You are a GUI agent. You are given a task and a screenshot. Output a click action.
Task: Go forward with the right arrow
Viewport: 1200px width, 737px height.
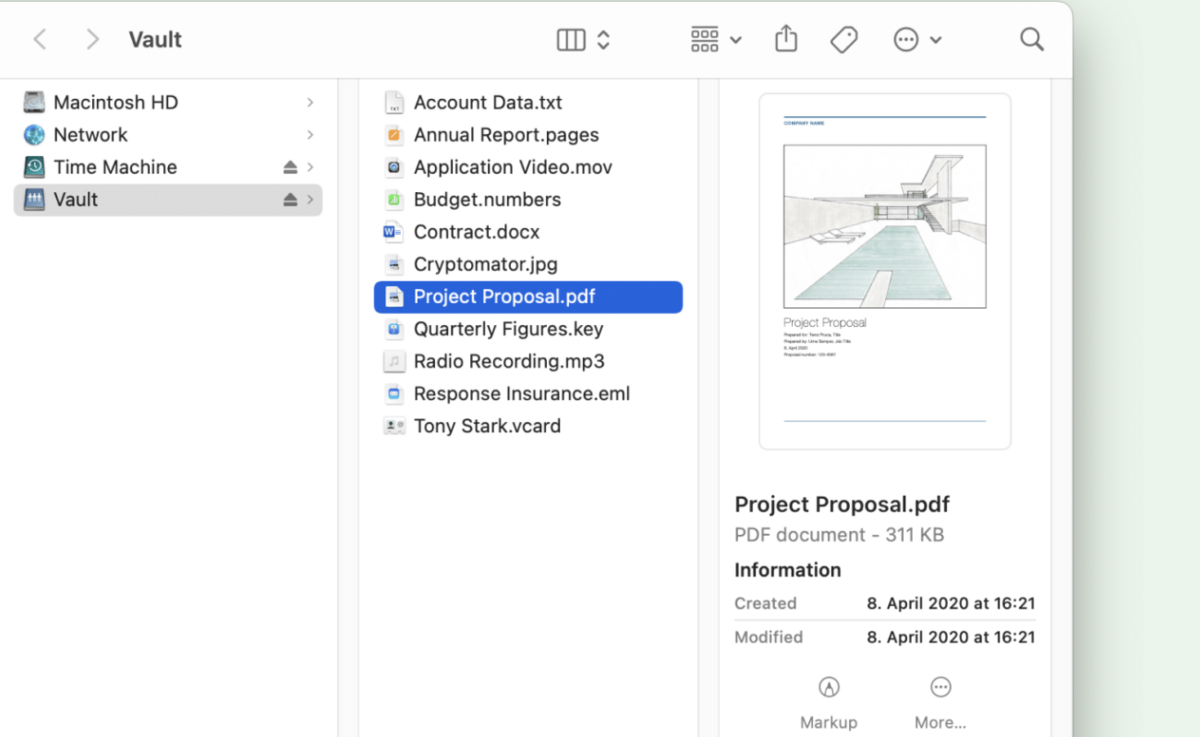92,40
